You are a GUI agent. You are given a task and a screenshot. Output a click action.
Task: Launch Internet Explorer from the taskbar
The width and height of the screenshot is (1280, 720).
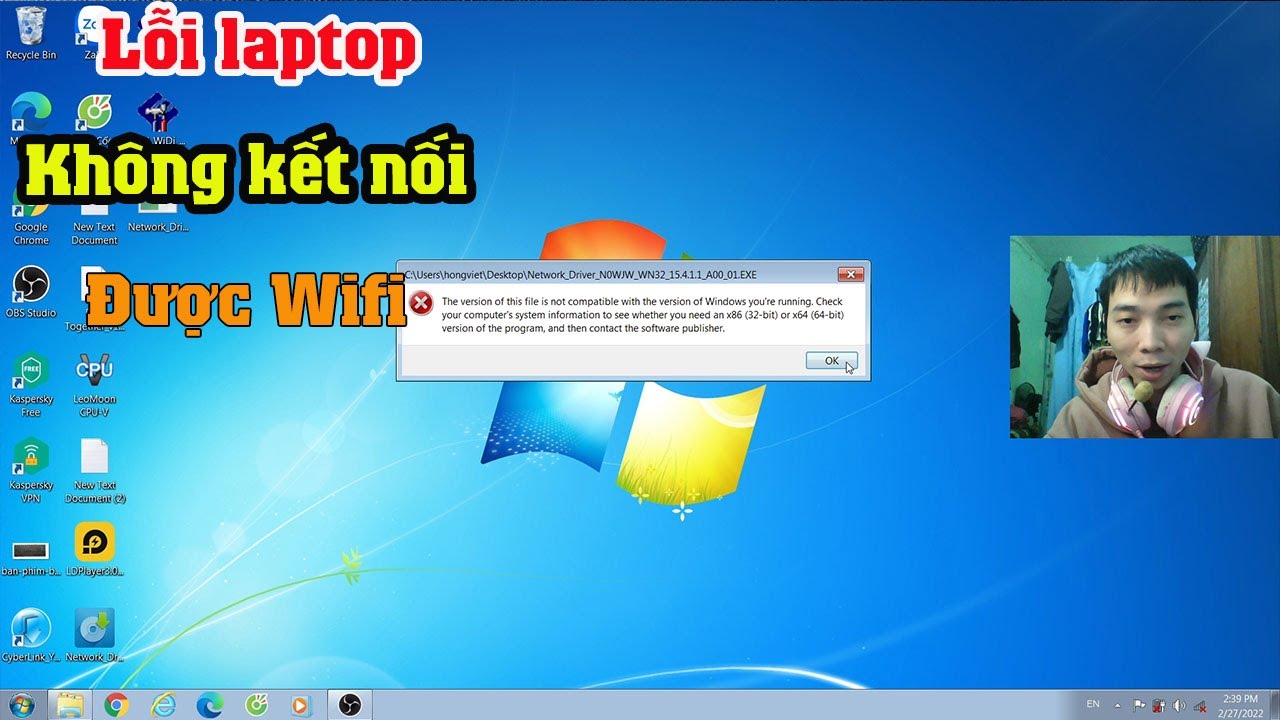162,705
